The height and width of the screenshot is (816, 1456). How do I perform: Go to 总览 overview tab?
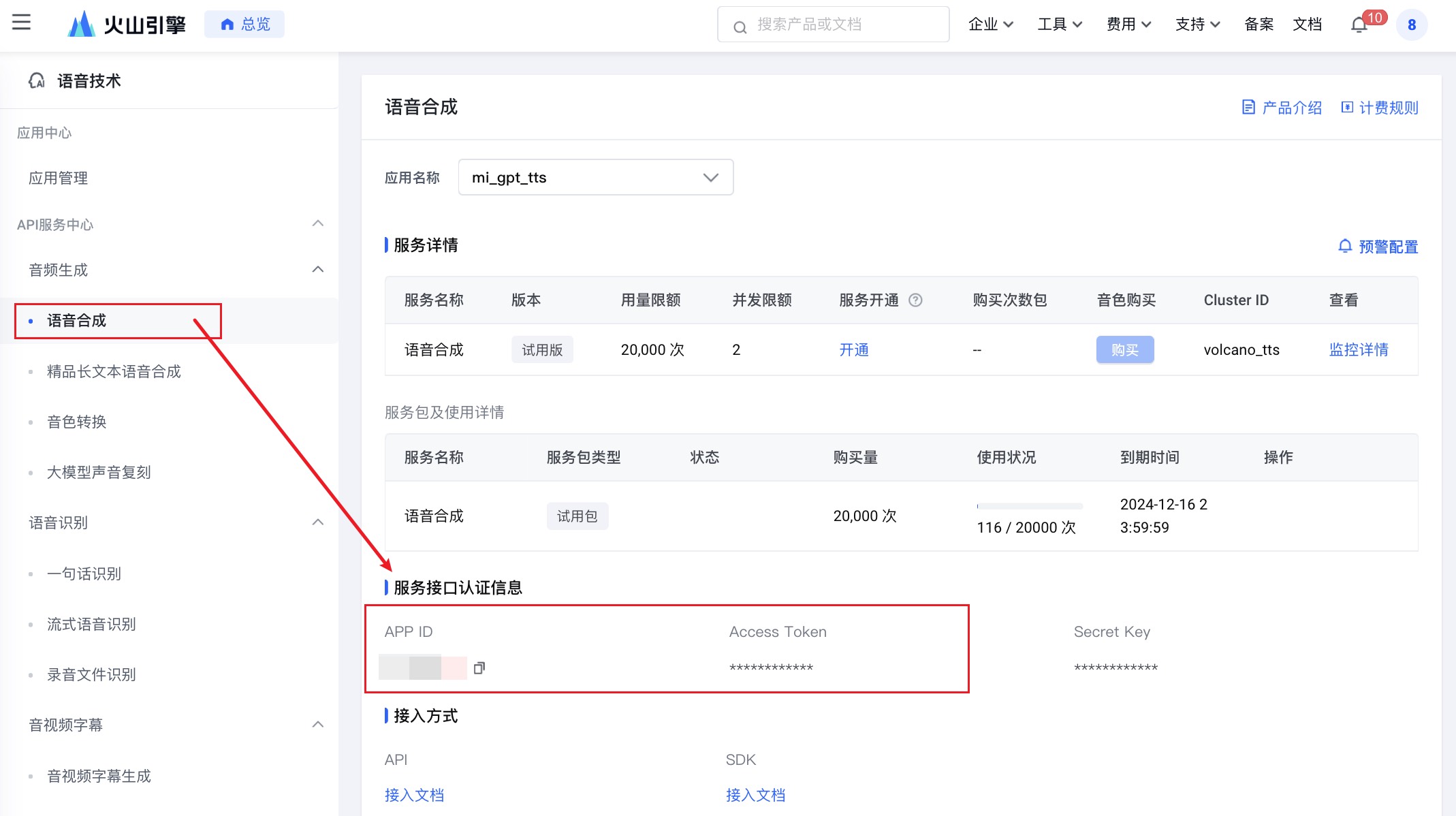click(x=244, y=25)
